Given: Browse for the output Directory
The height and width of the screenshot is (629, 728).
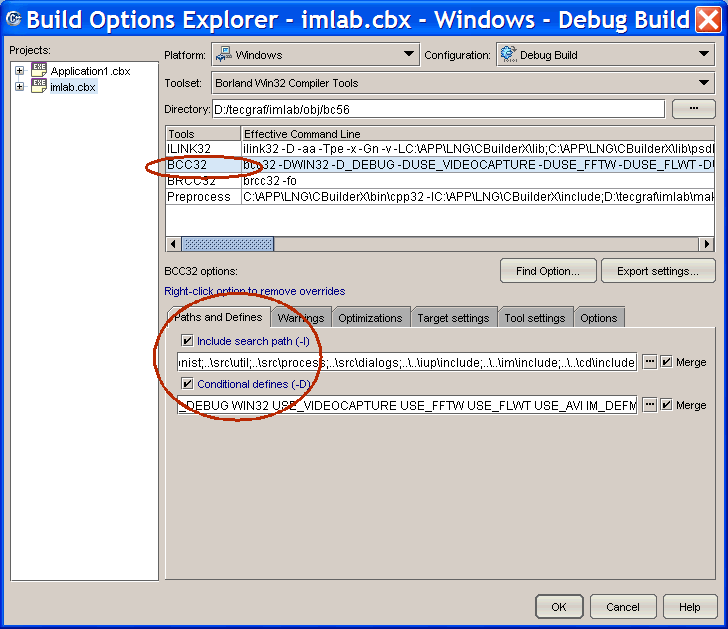Looking at the screenshot, I should point(694,109).
